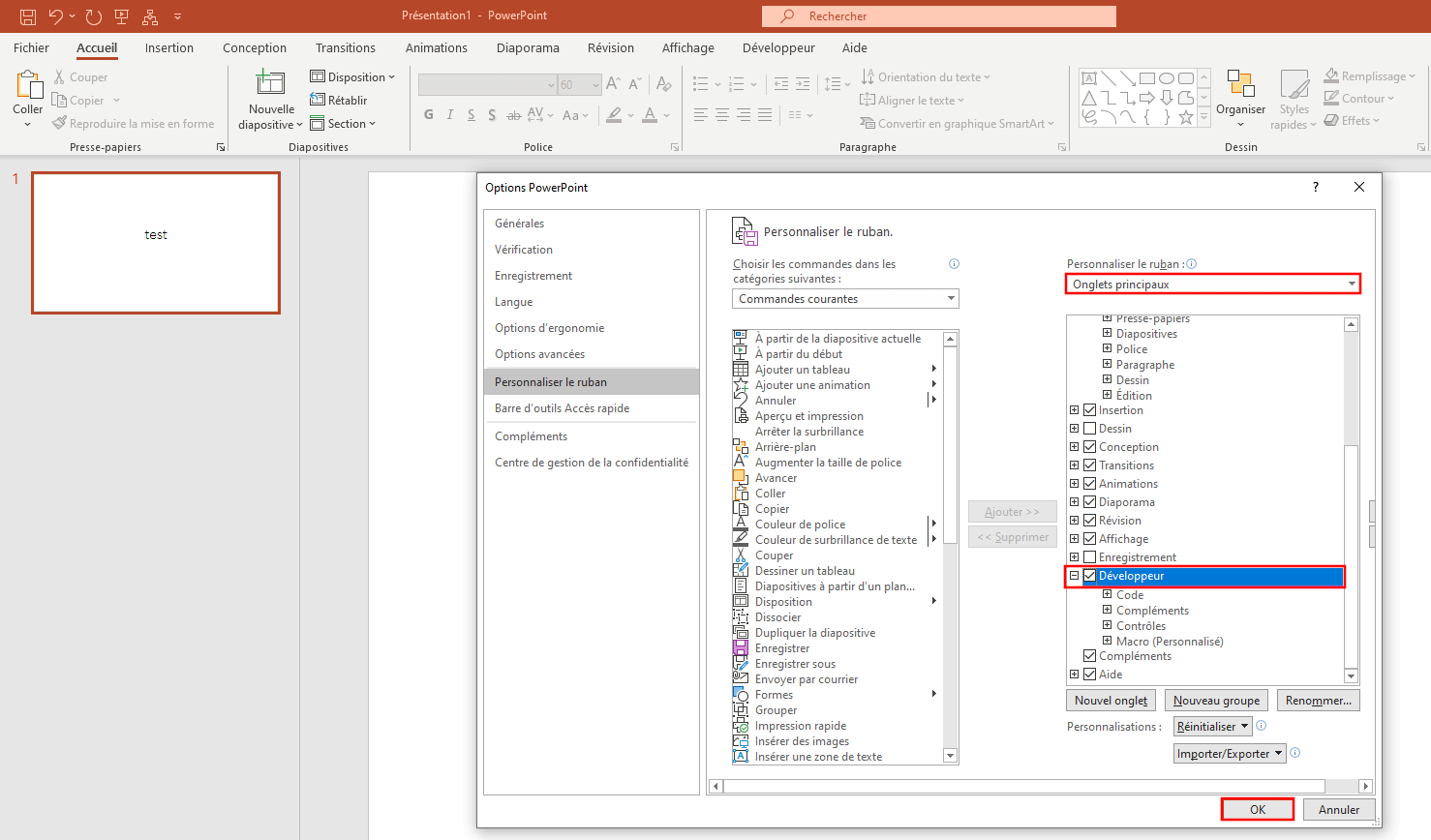Click the Effets shape effects icon
The height and width of the screenshot is (840, 1431).
click(x=1331, y=121)
